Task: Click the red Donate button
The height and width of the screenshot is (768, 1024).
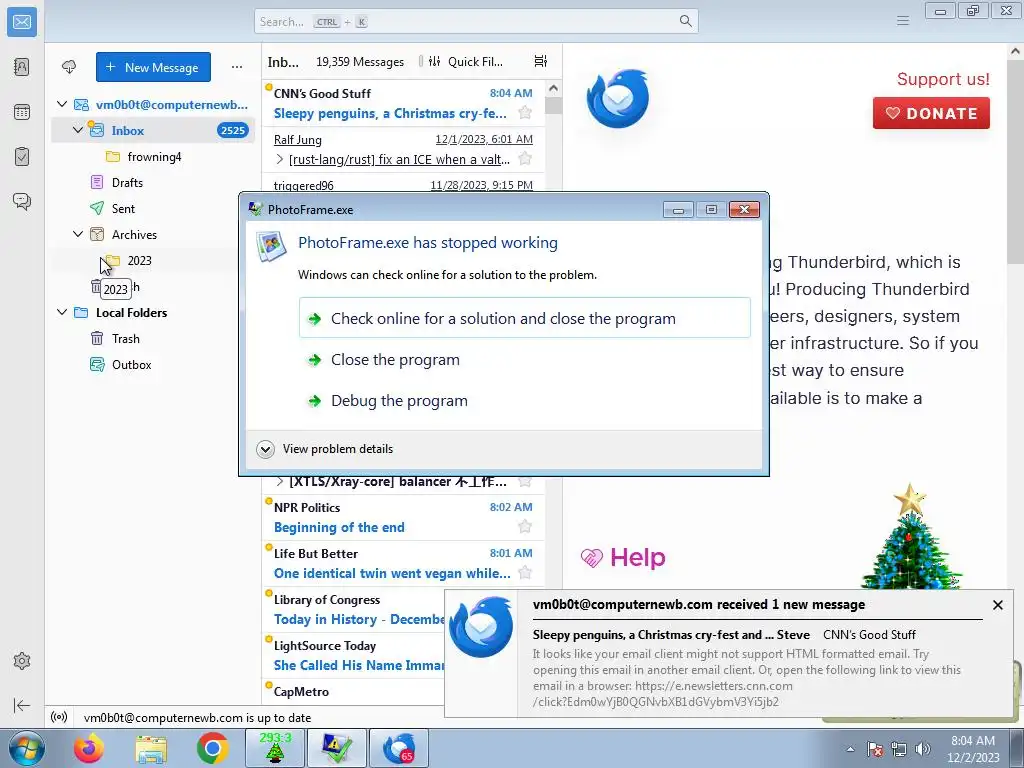Action: 931,113
